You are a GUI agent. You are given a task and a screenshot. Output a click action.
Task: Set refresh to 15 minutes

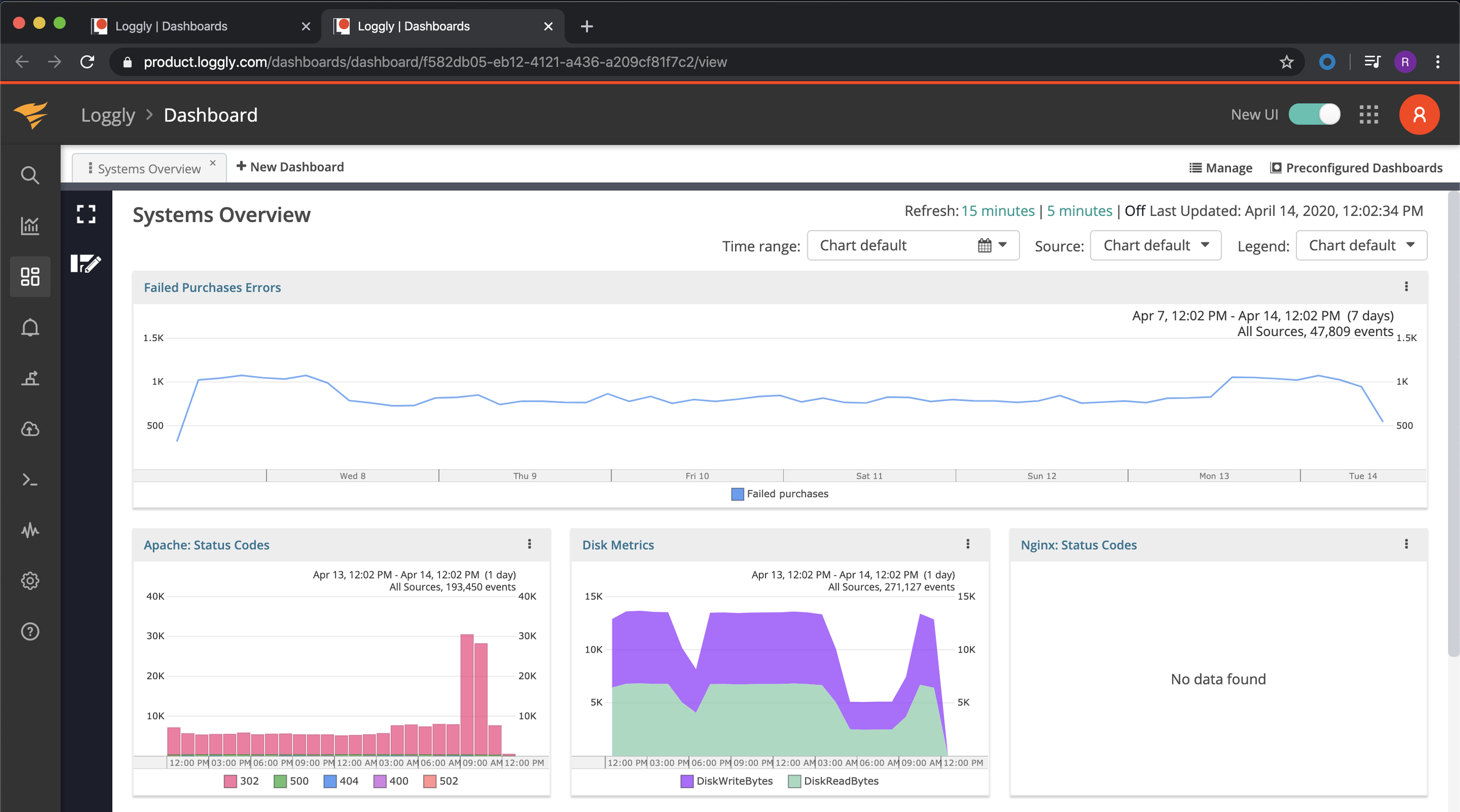[x=997, y=211]
